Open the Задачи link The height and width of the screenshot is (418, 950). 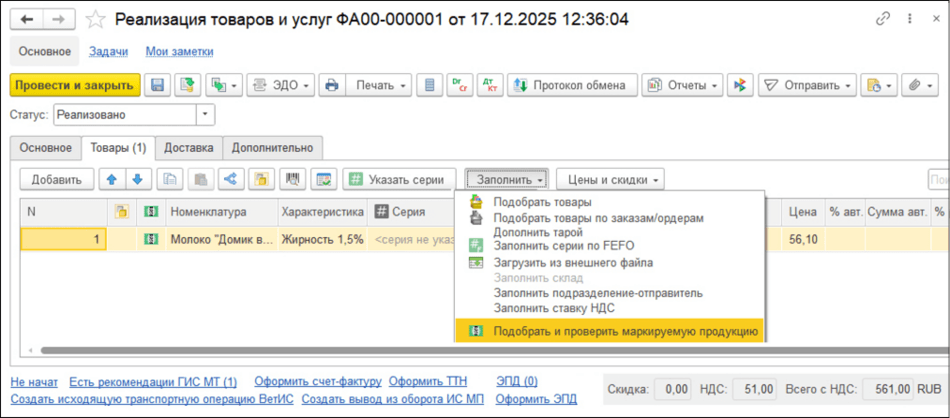(108, 51)
